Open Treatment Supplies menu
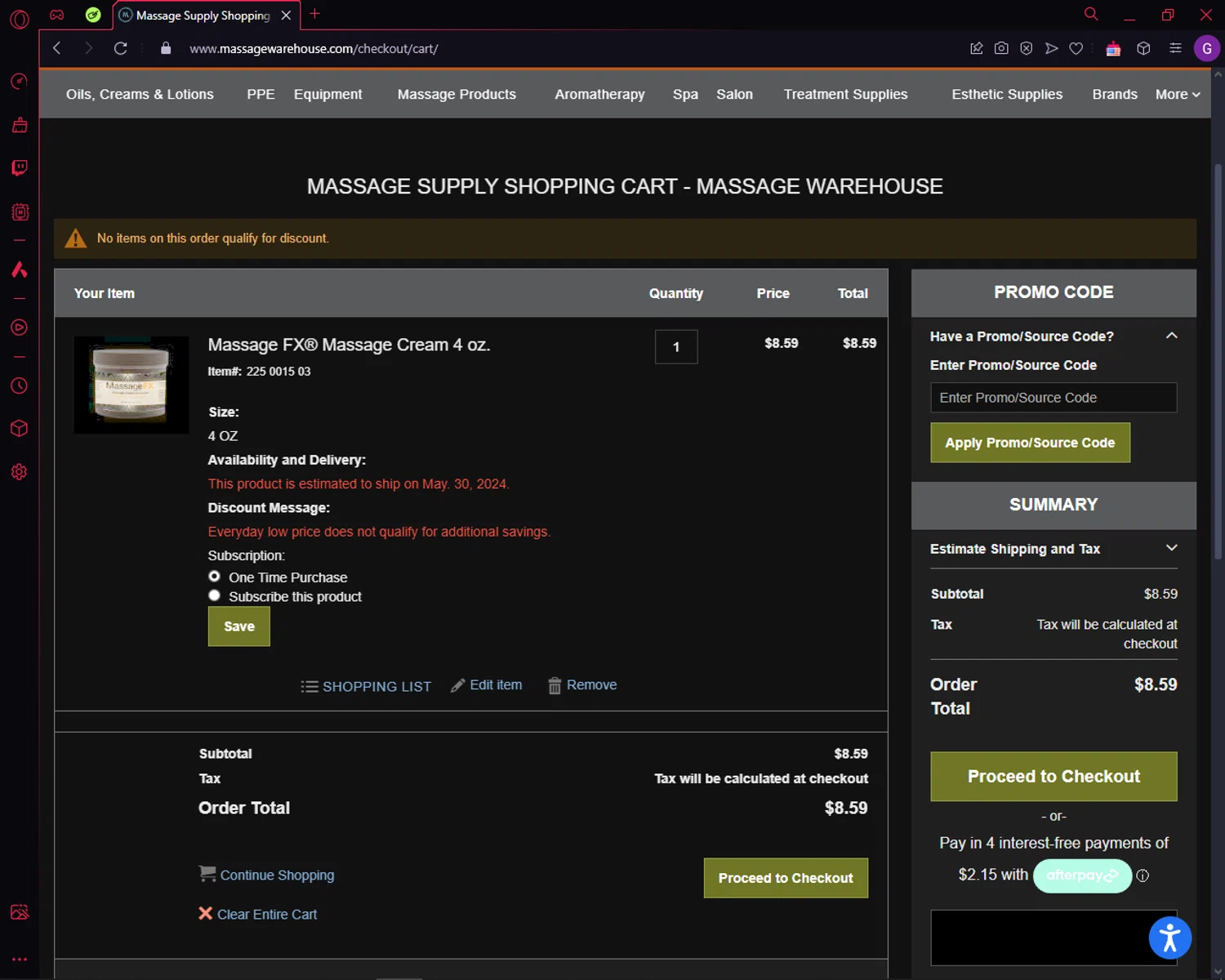 pos(845,94)
